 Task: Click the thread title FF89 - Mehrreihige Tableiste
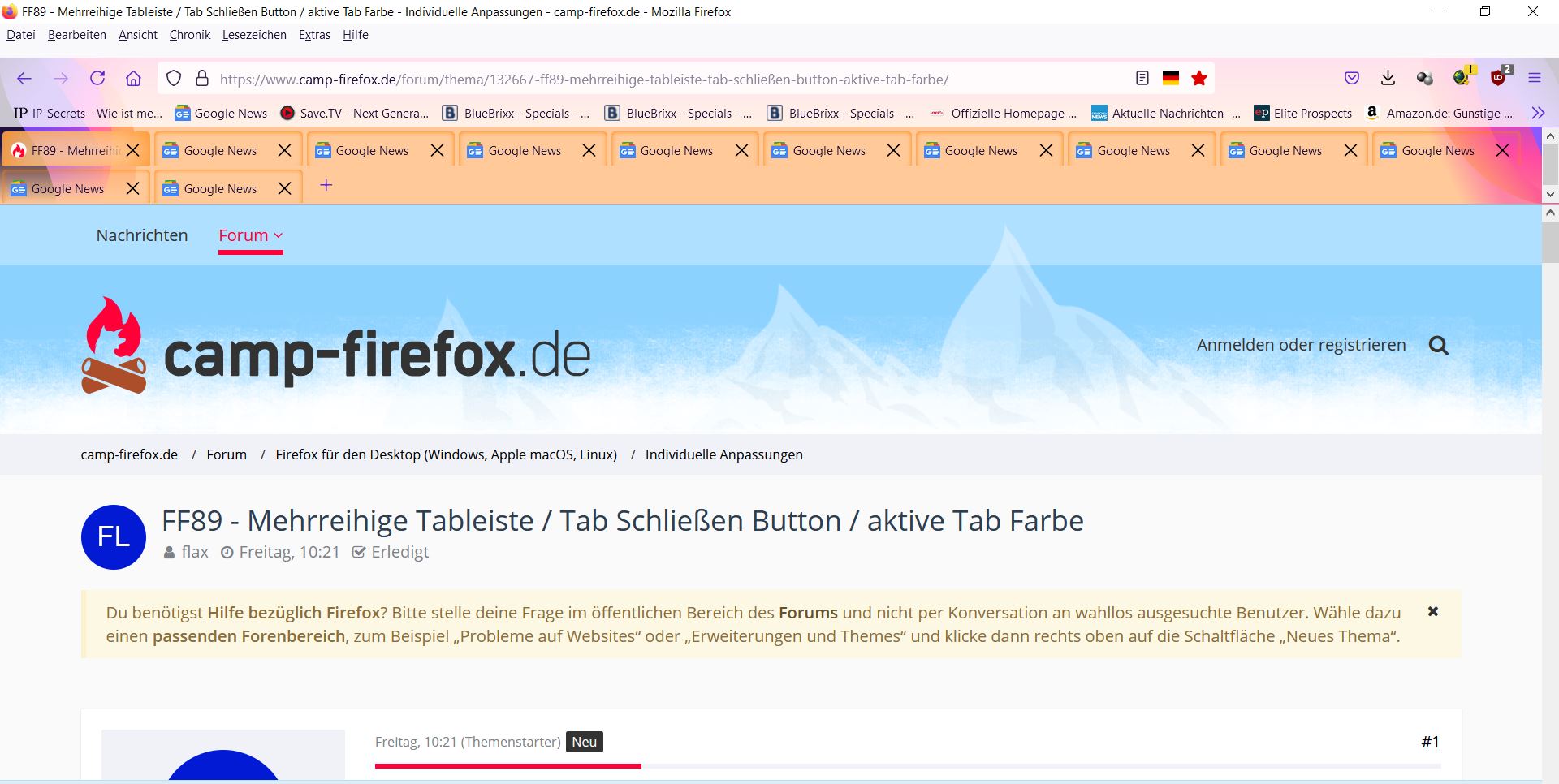(623, 520)
